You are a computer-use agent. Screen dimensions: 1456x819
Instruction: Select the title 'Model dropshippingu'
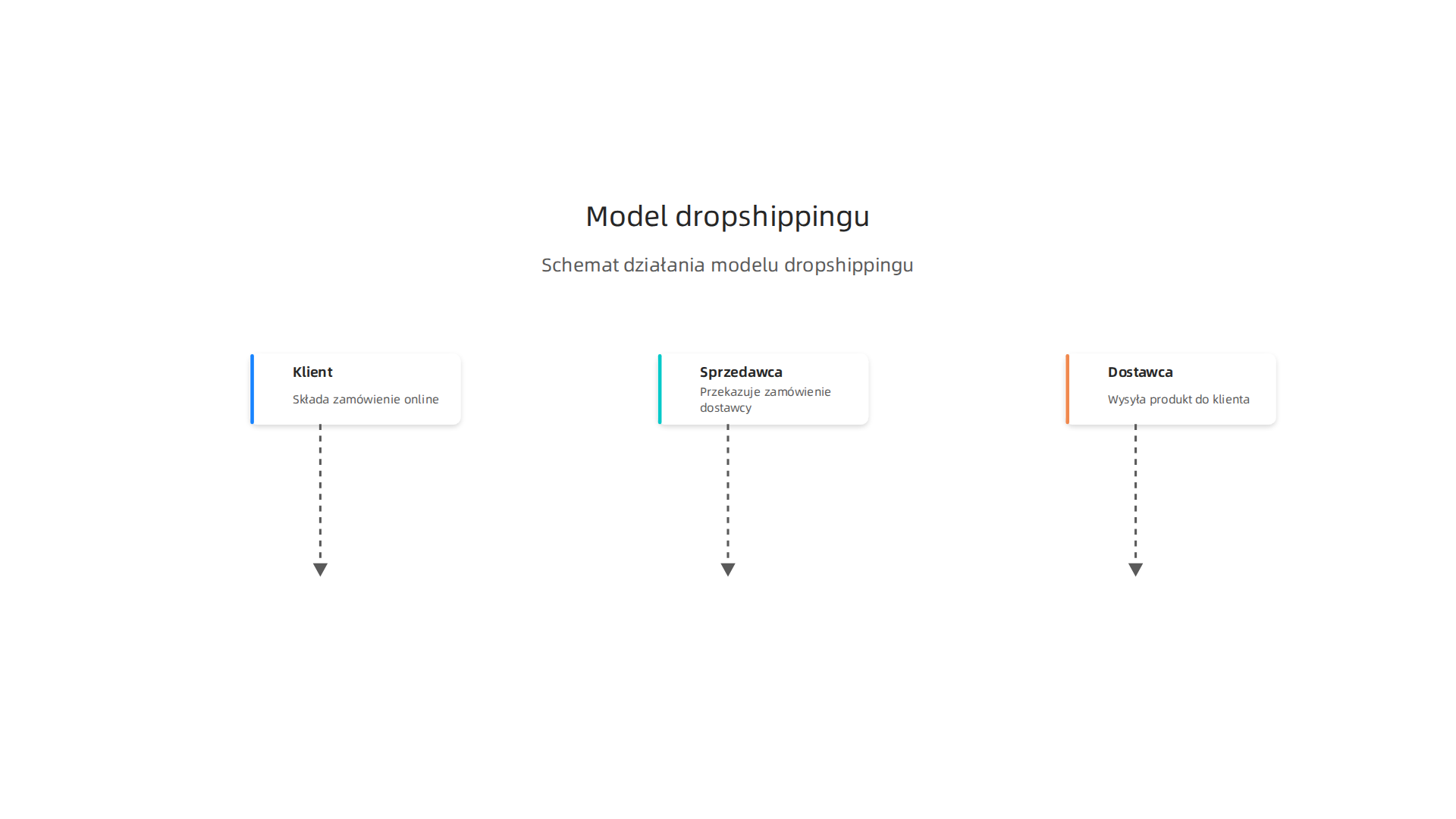coord(728,216)
